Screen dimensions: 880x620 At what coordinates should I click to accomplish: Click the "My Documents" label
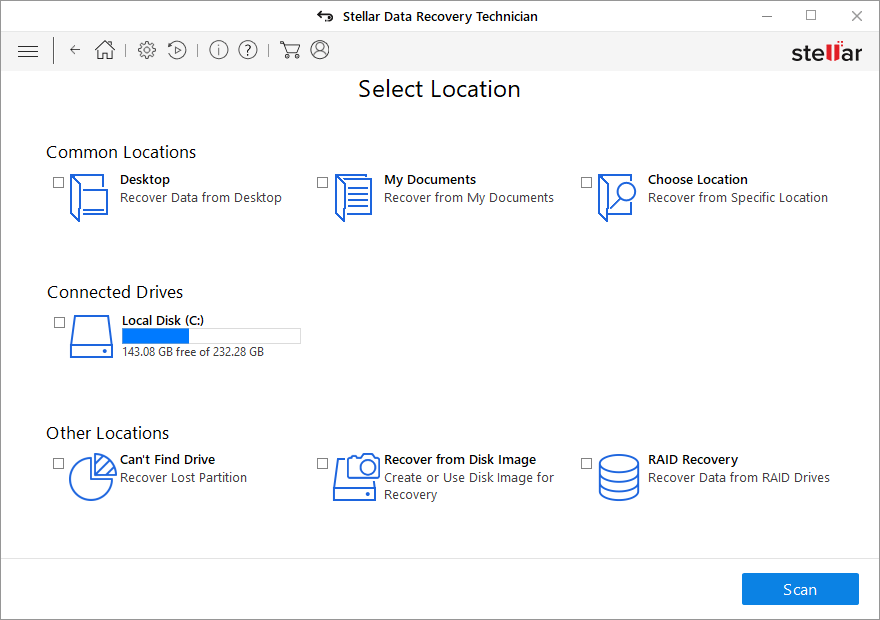pyautogui.click(x=430, y=180)
